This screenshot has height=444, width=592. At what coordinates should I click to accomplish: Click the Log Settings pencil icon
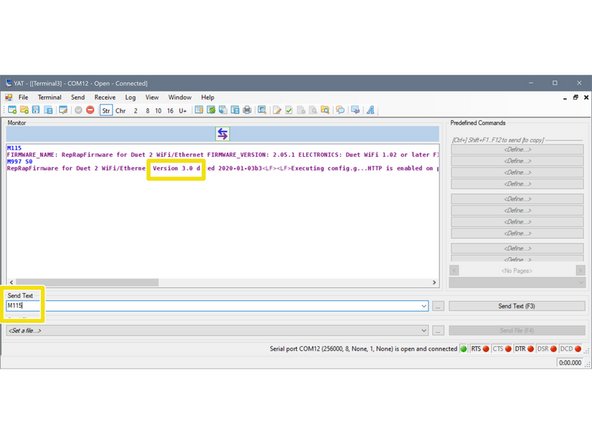277,110
